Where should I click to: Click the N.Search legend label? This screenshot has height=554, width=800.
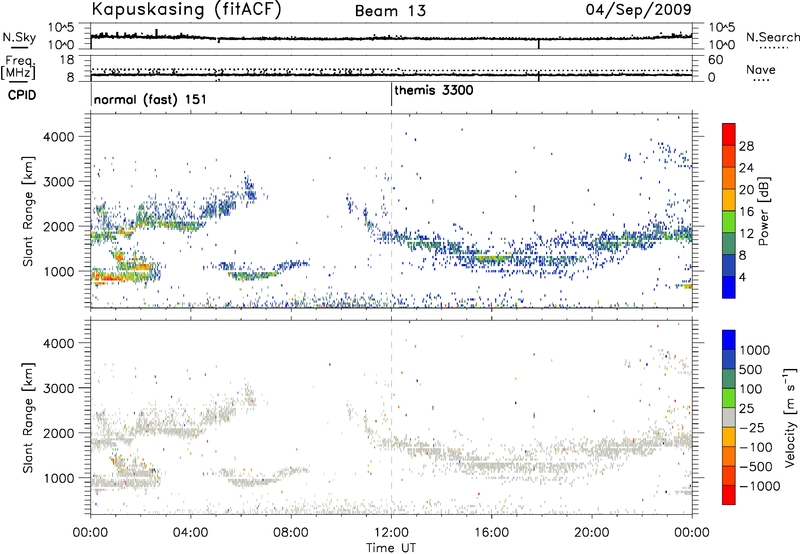pyautogui.click(x=772, y=37)
